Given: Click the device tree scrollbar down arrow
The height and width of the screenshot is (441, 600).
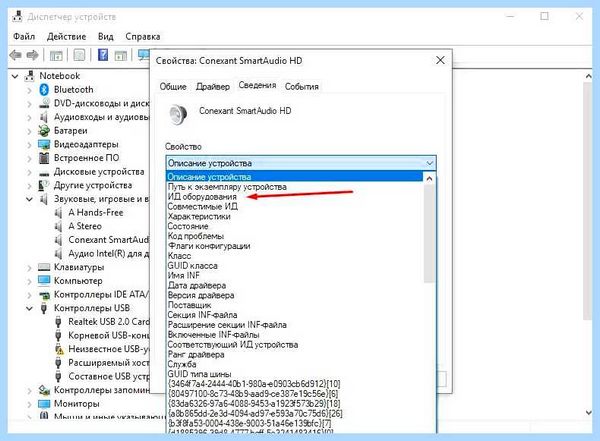Looking at the screenshot, I should pyautogui.click(x=589, y=412).
